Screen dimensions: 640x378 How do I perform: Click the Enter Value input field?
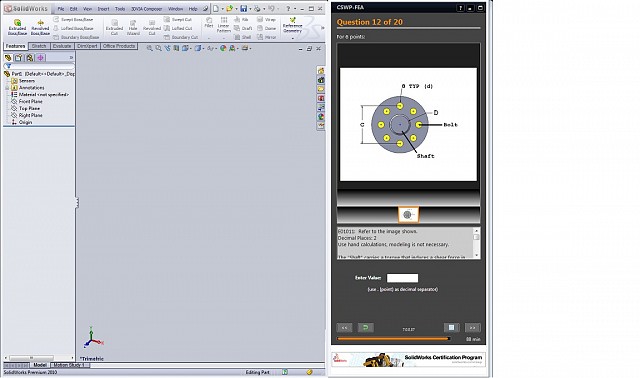coord(402,278)
